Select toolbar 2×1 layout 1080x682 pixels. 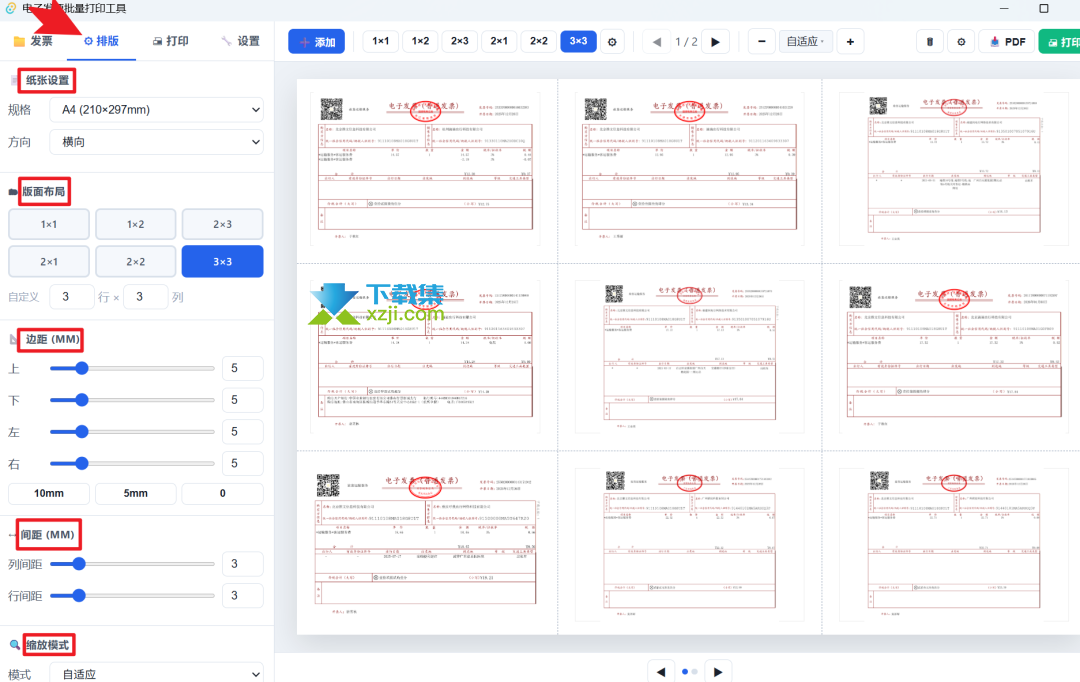pos(499,41)
